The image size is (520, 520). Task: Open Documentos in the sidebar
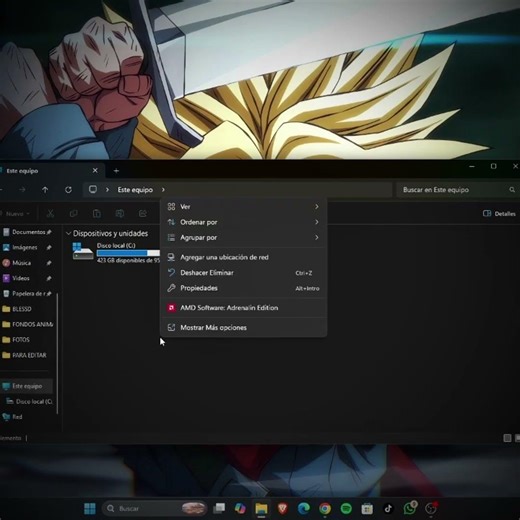(x=27, y=232)
